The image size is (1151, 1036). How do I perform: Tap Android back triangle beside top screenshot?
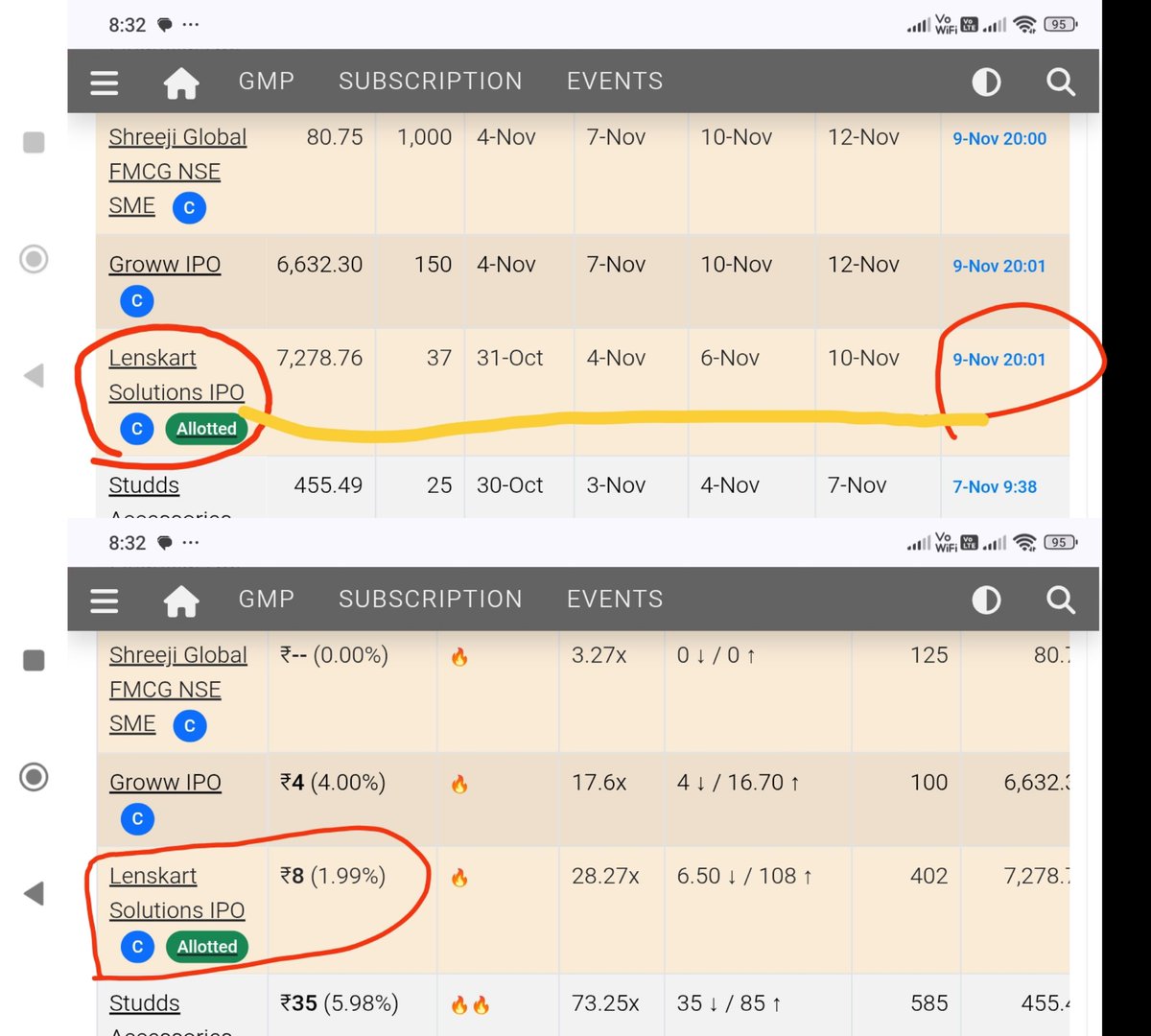point(34,376)
